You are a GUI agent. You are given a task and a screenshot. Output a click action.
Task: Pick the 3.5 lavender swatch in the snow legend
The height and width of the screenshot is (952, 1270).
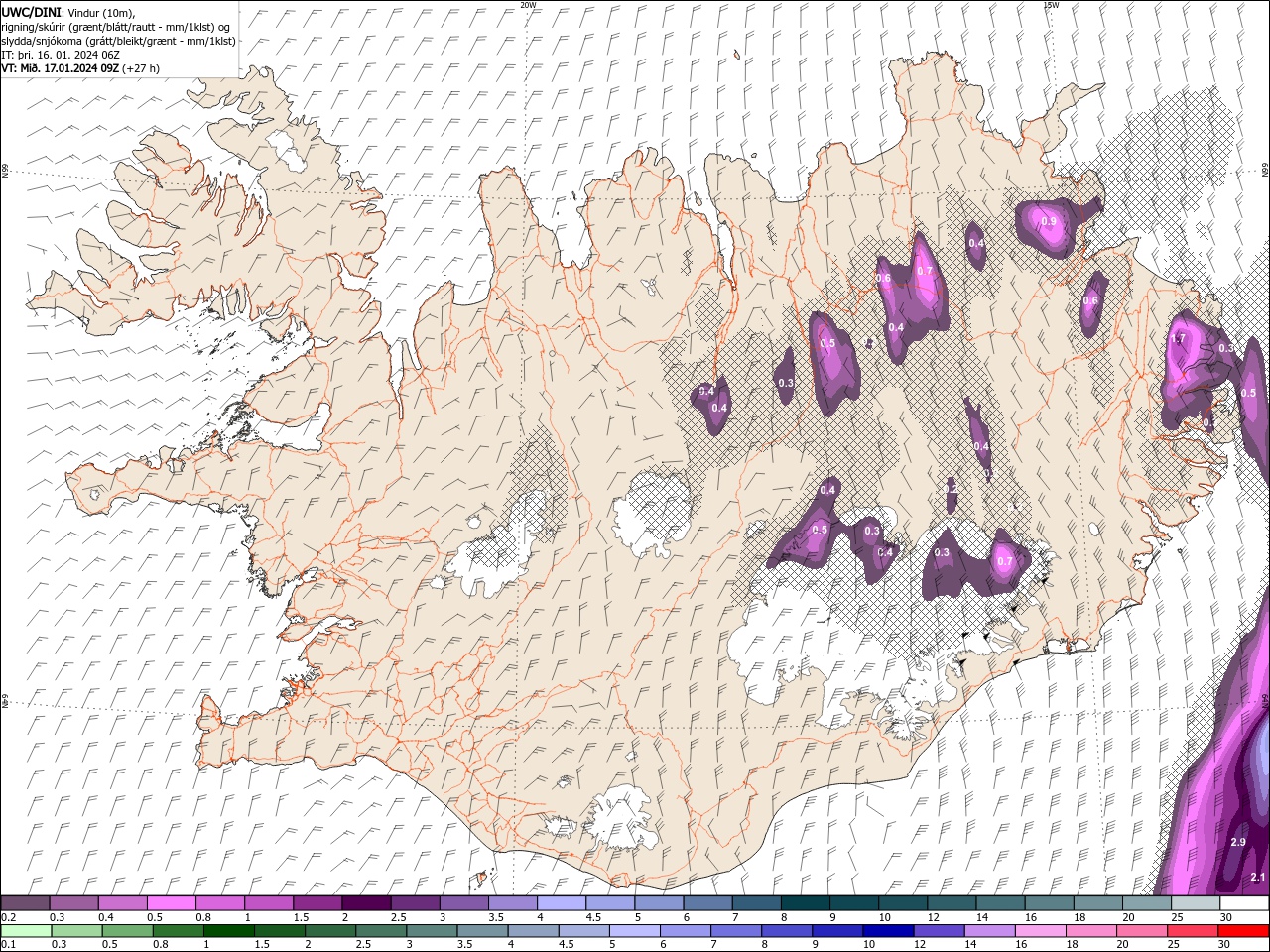(x=511, y=903)
